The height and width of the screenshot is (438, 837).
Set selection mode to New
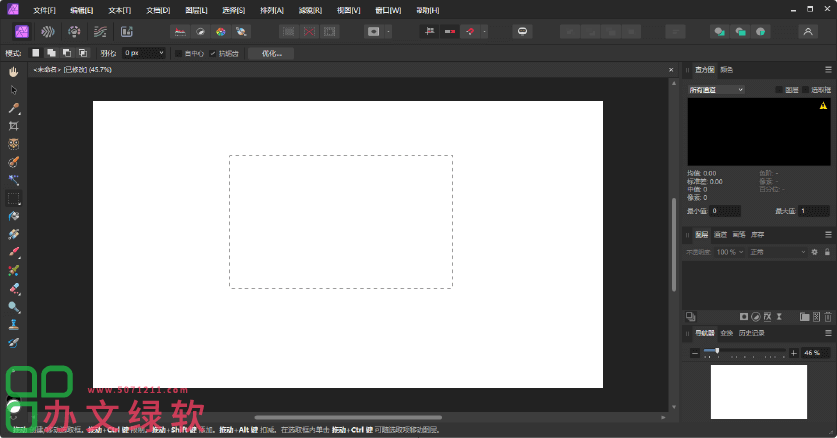[x=35, y=53]
